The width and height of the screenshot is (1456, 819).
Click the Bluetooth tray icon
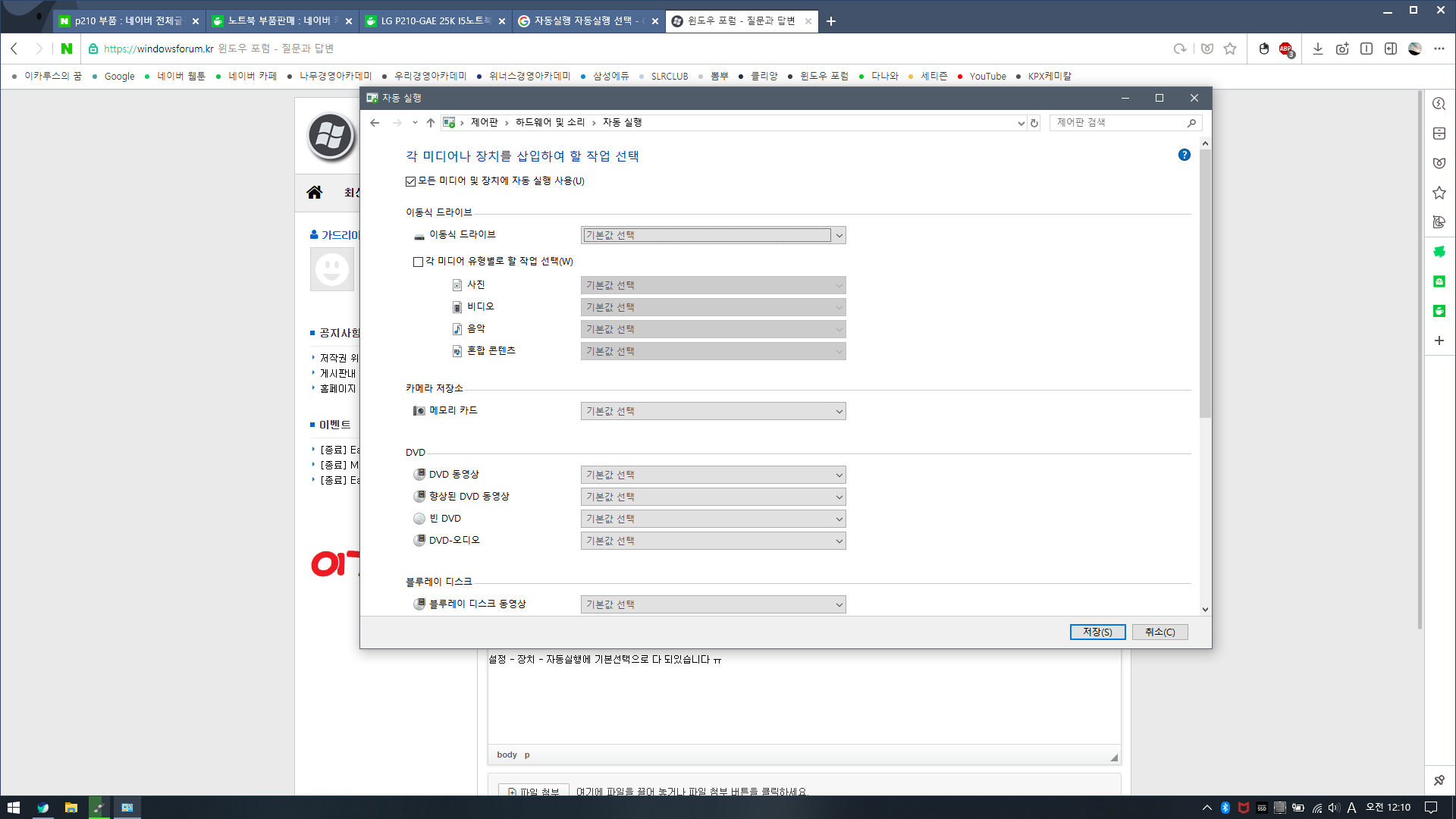click(x=1225, y=808)
